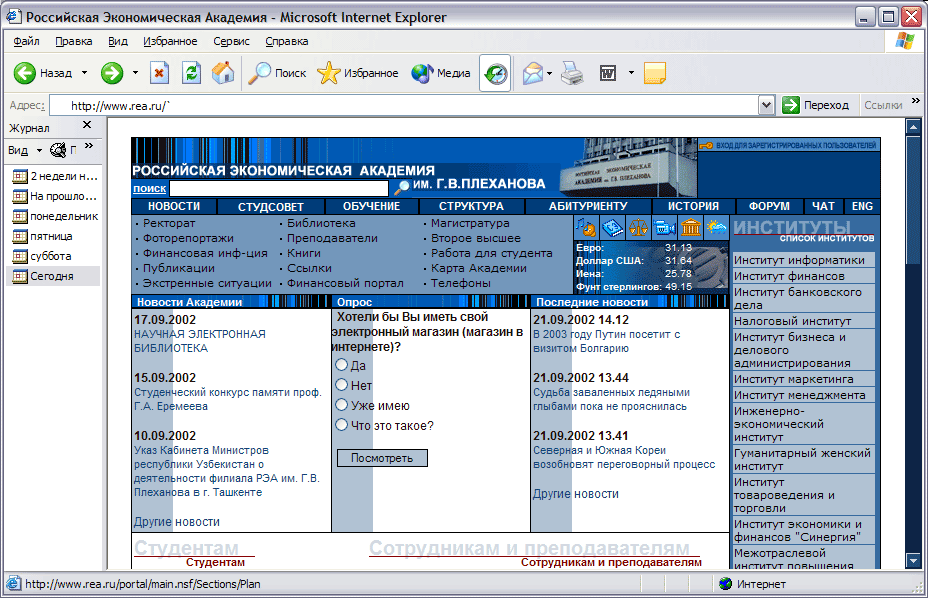The width and height of the screenshot is (928, 598).
Task: Open the Поиск search toolbar button
Action: pyautogui.click(x=277, y=73)
